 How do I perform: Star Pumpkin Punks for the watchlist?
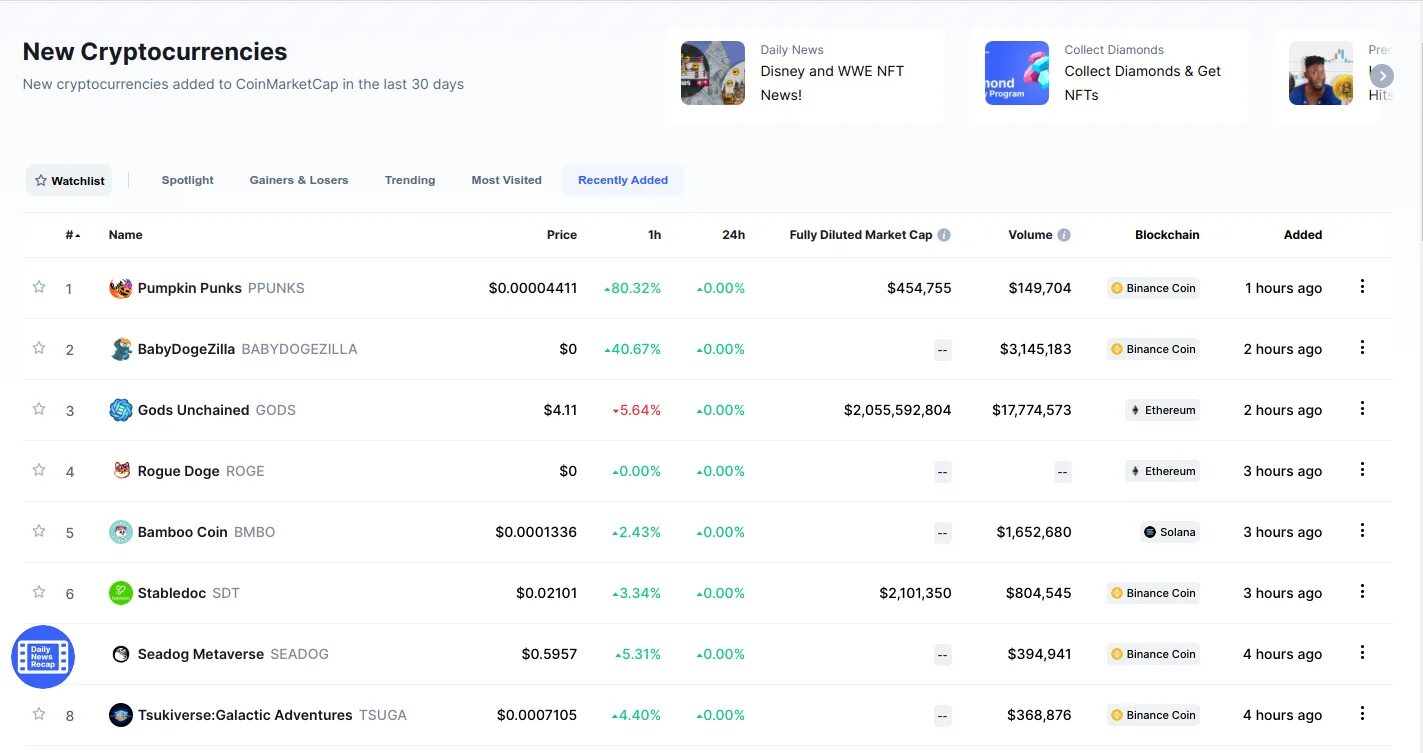coord(39,287)
